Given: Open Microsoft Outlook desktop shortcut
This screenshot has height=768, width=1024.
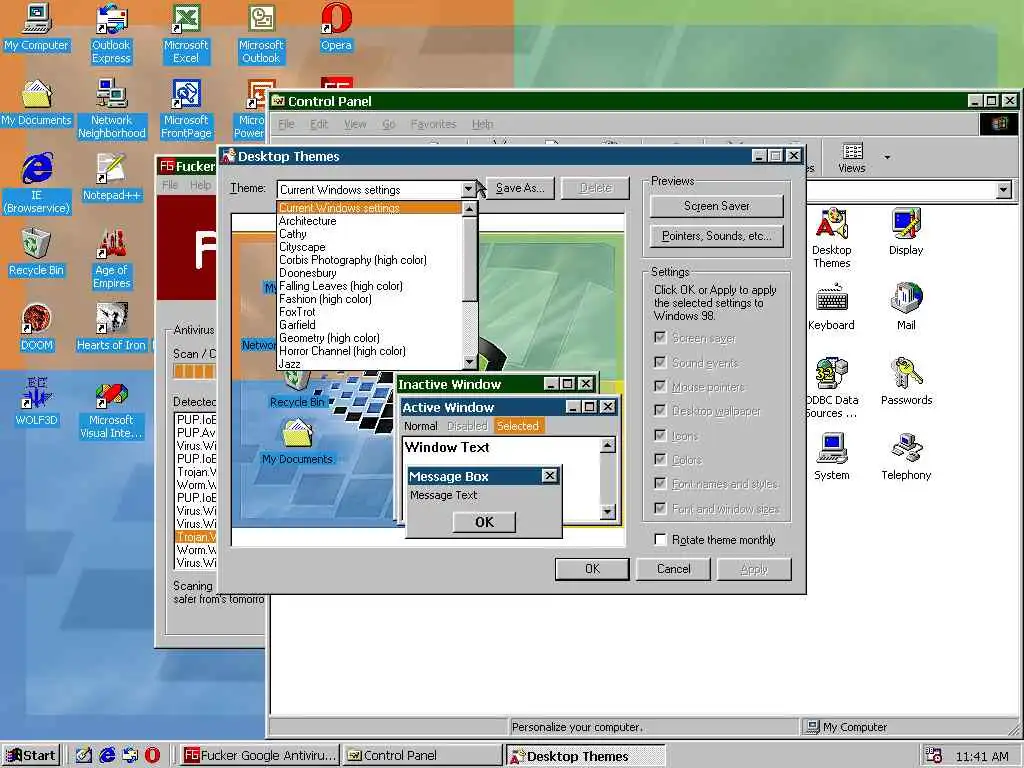Looking at the screenshot, I should tap(261, 33).
